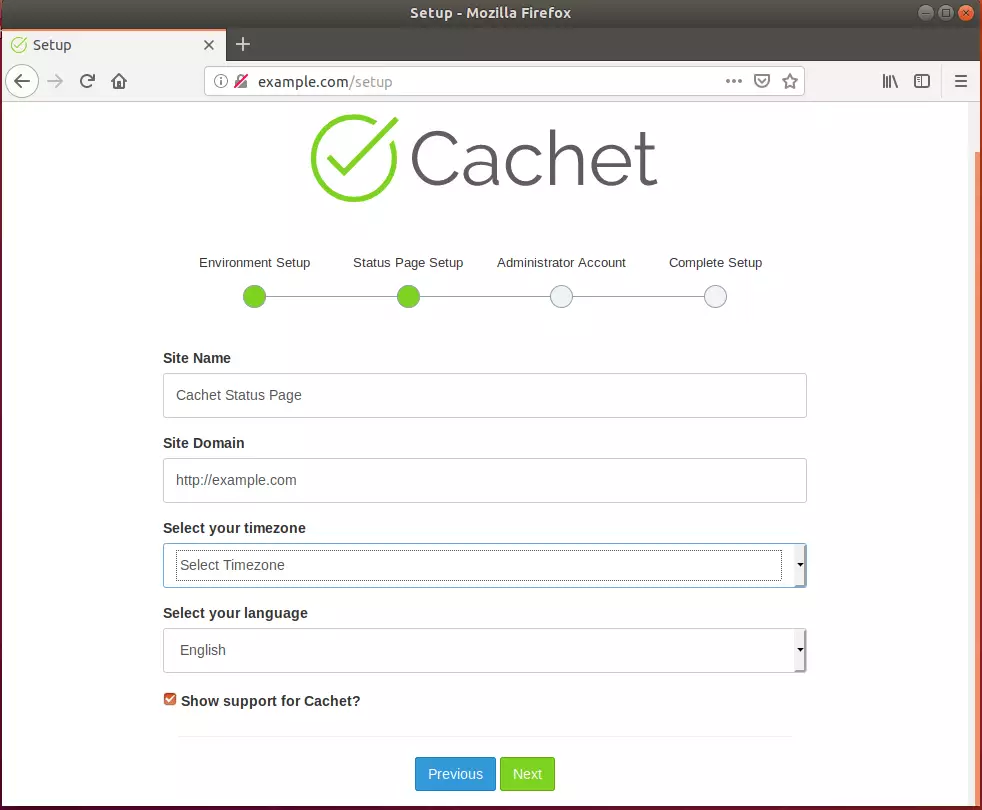Open the language dropdown showing English
This screenshot has width=982, height=810.
485,650
